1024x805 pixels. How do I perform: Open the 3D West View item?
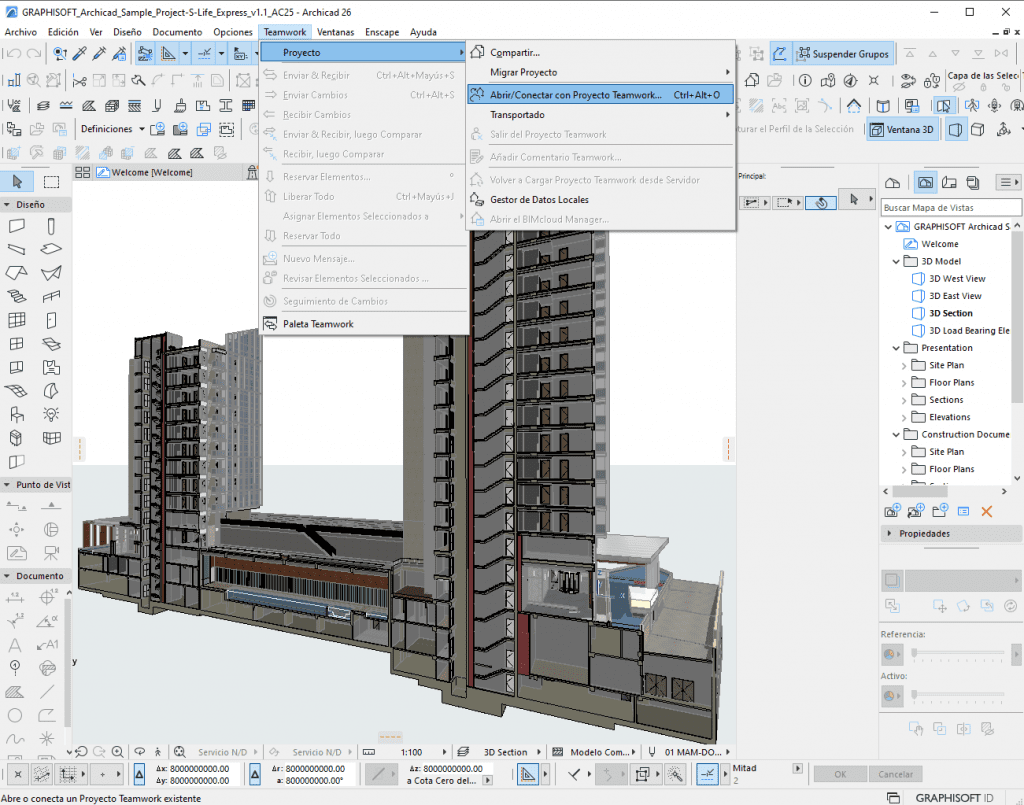point(956,279)
